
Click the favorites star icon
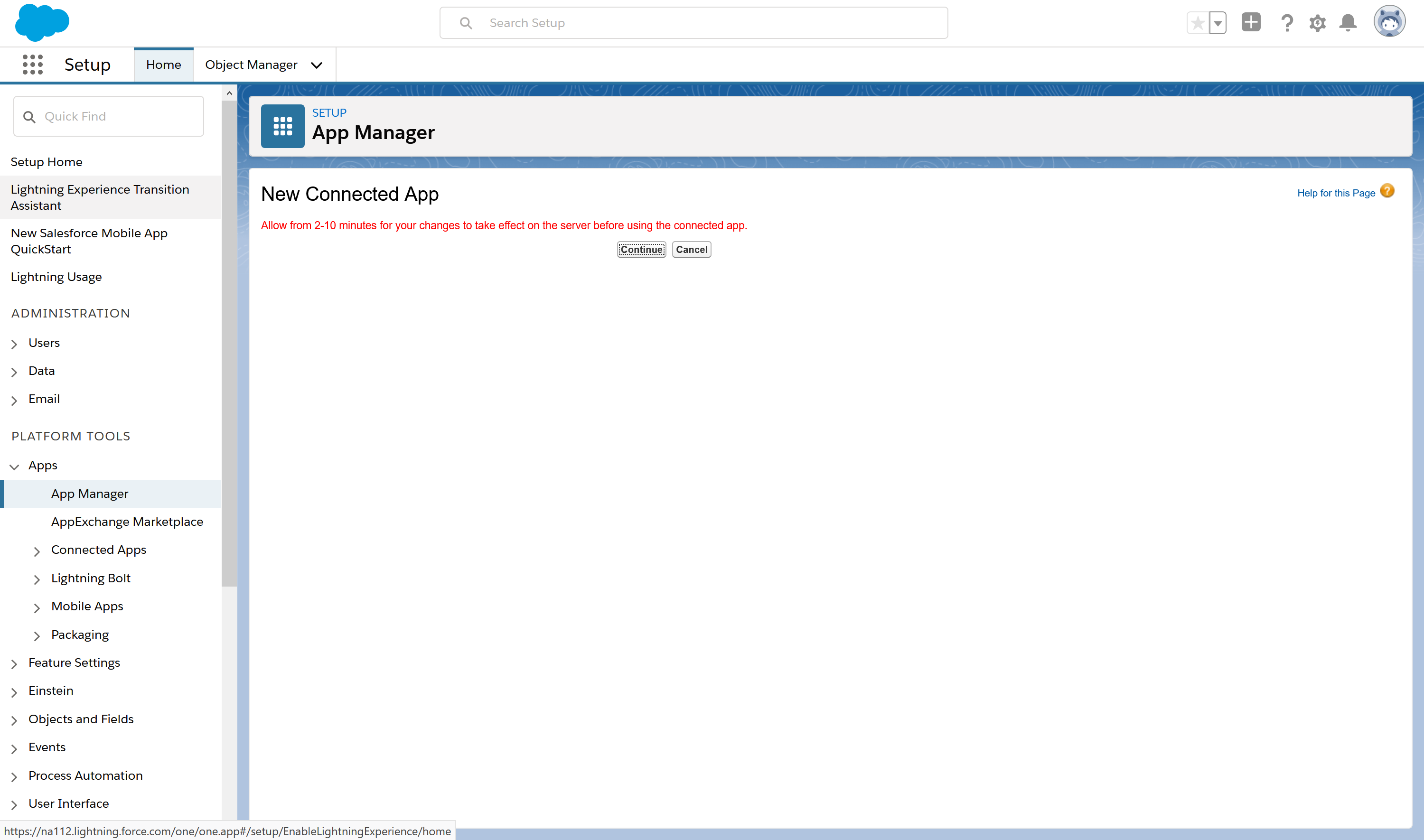(1197, 23)
